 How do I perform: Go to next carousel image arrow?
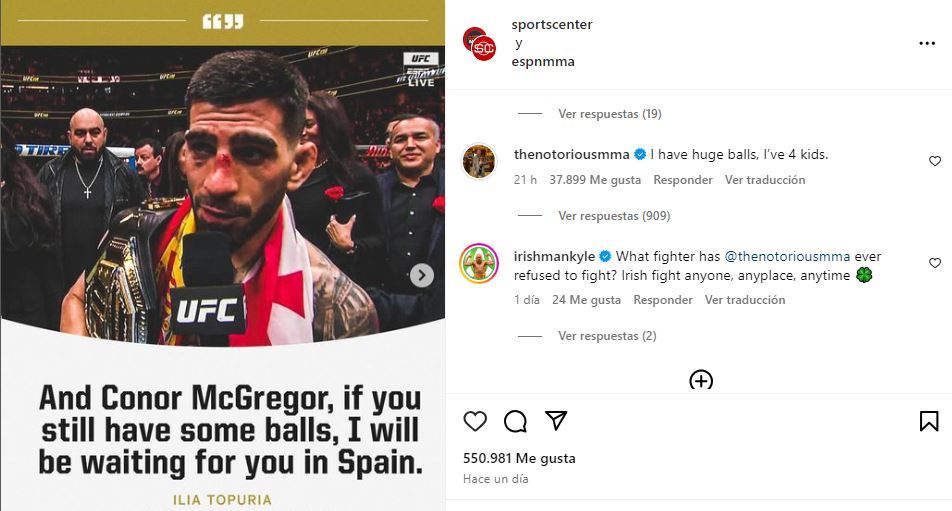click(421, 276)
